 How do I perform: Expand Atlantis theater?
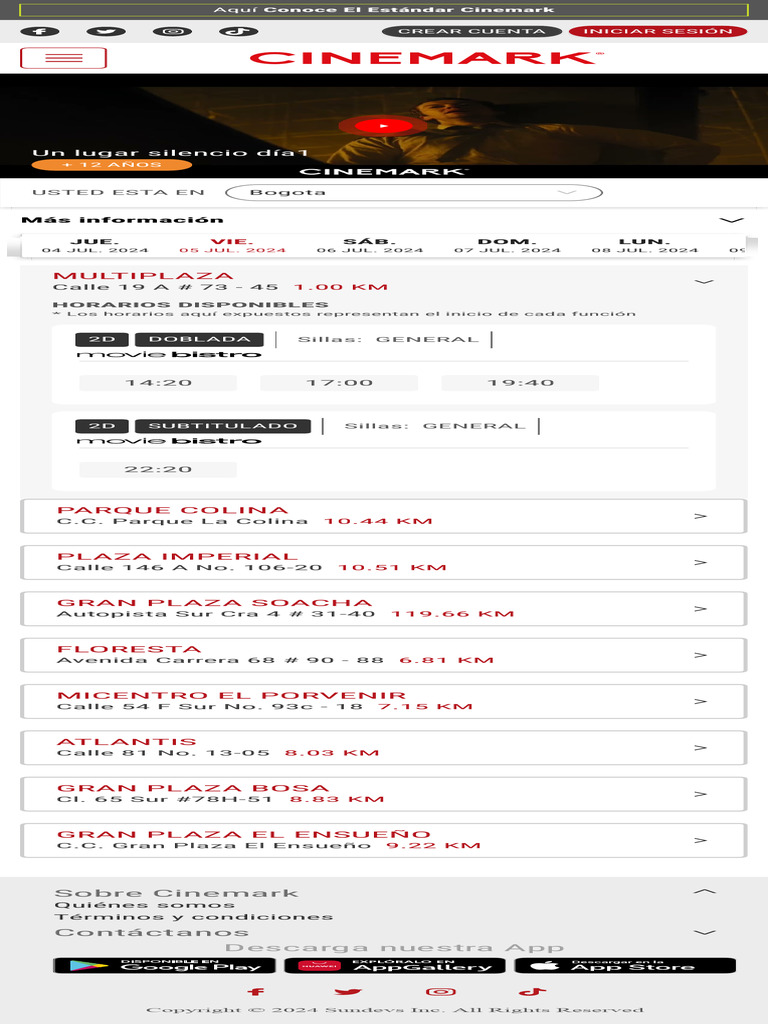[x=384, y=748]
